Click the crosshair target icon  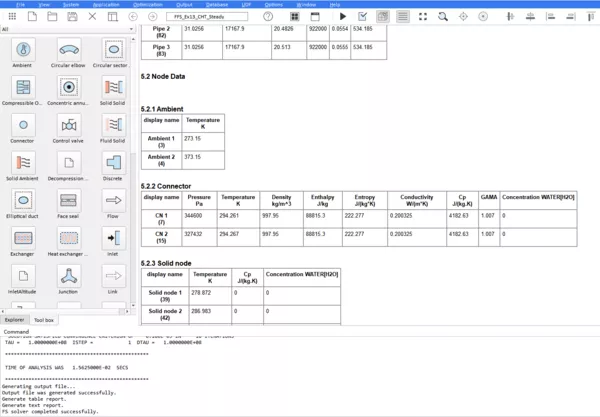tap(463, 16)
